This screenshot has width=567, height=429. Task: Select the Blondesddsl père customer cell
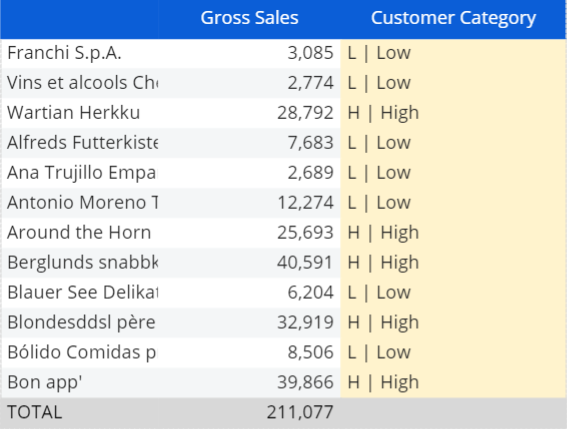[81, 322]
